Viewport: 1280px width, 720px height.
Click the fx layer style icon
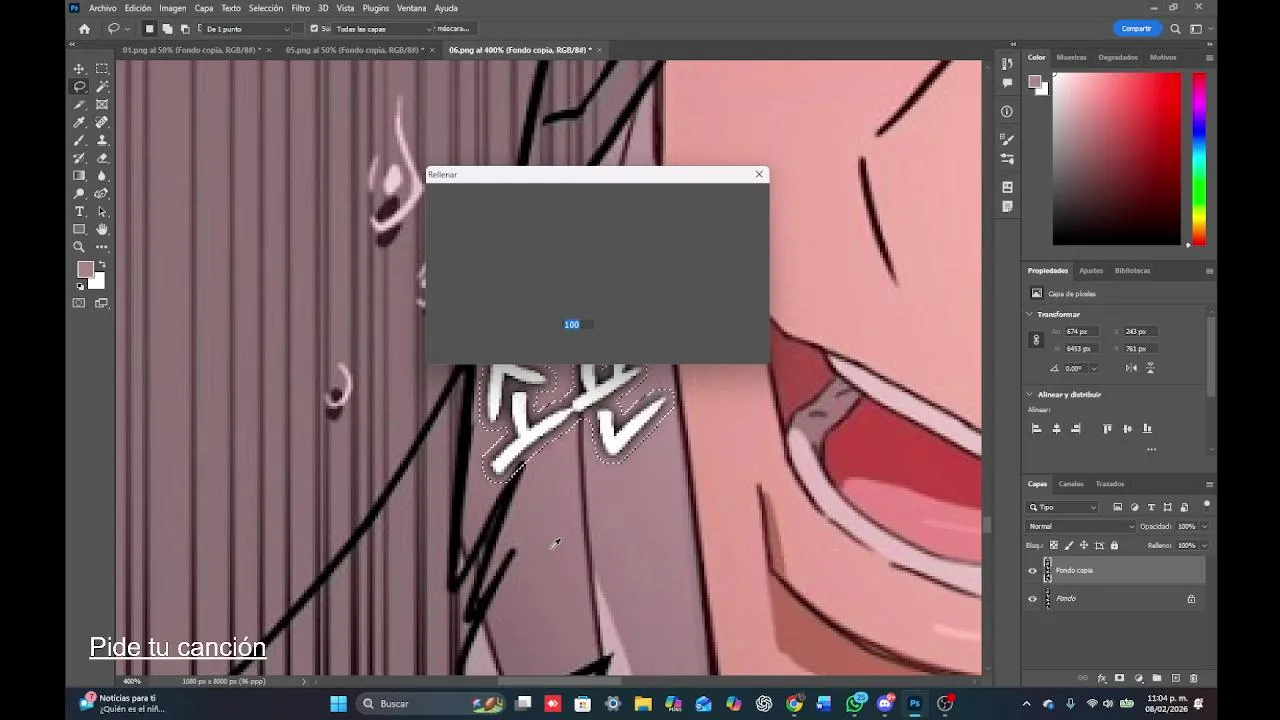tap(1101, 678)
